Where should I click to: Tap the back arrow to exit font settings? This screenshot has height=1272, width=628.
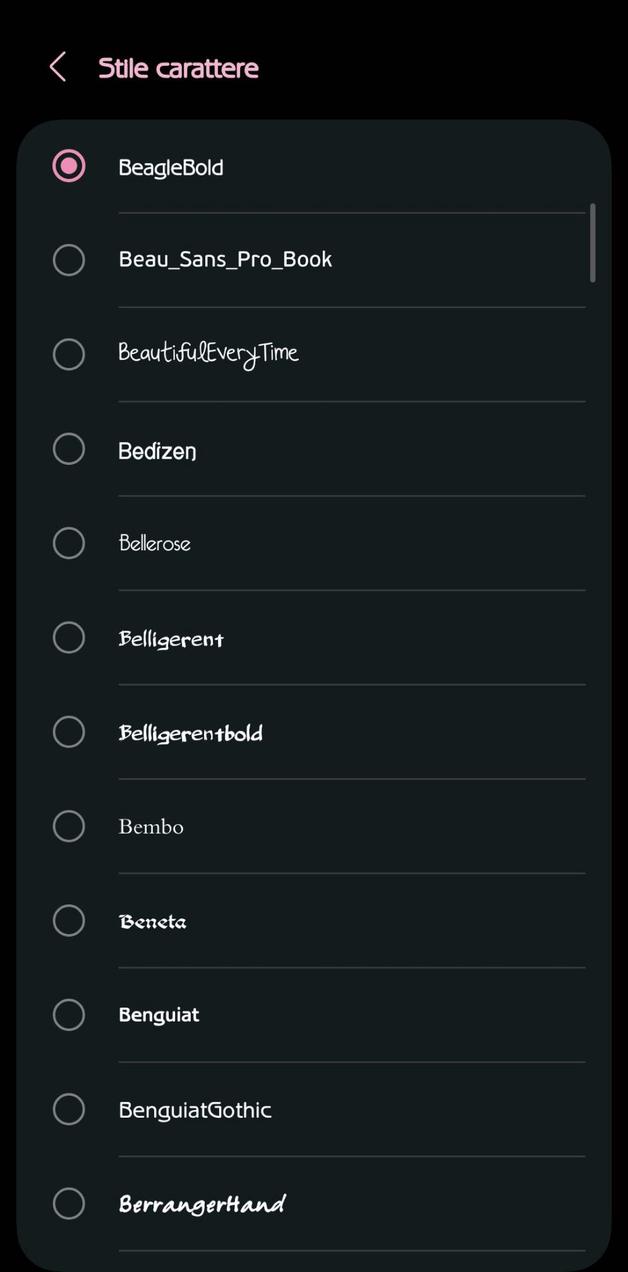57,67
